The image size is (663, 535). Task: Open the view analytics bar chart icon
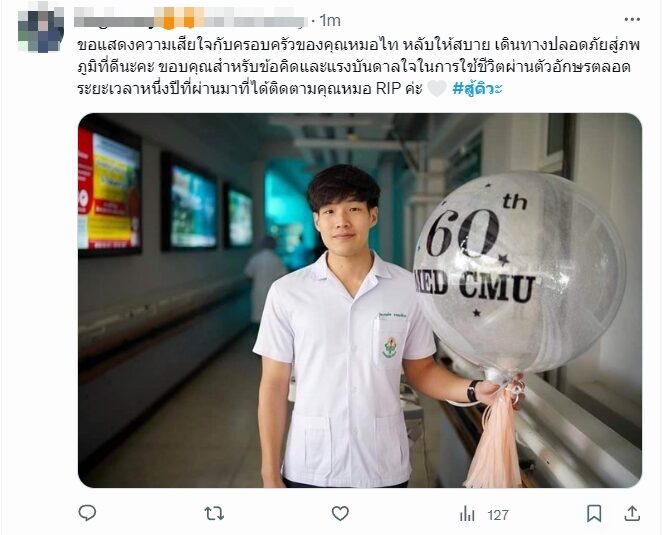(x=467, y=514)
